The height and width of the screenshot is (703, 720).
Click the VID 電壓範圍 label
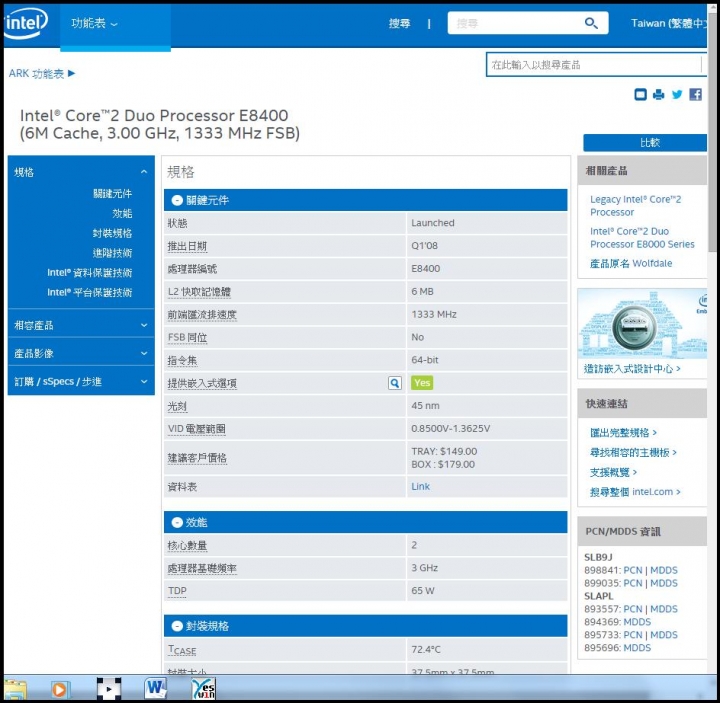pos(197,429)
